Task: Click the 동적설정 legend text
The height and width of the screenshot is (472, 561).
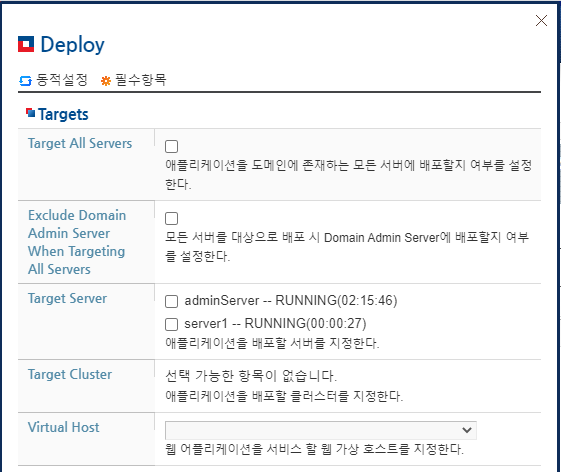Action: pyautogui.click(x=62, y=80)
